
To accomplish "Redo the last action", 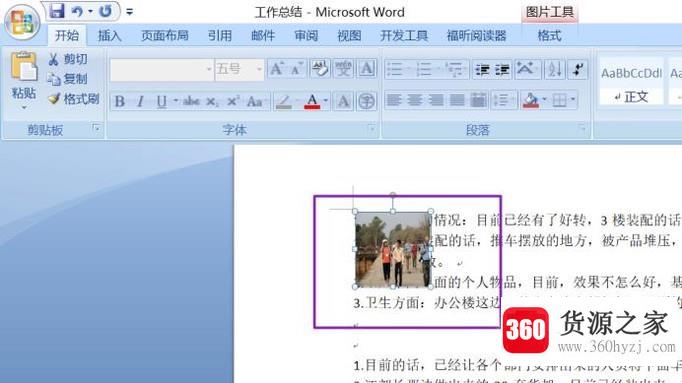I will coord(106,11).
